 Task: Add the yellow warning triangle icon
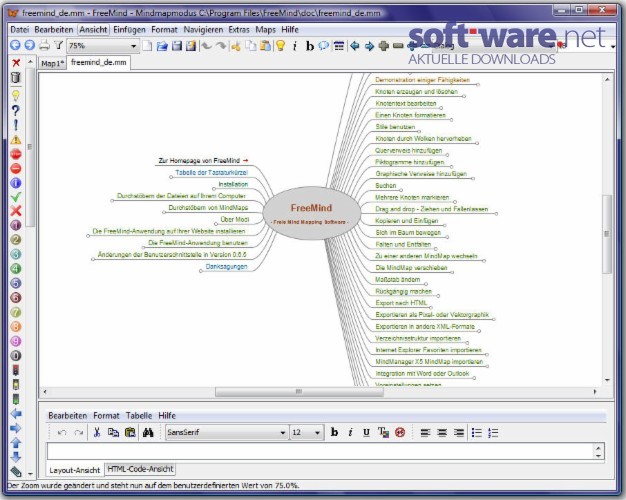pyautogui.click(x=16, y=139)
